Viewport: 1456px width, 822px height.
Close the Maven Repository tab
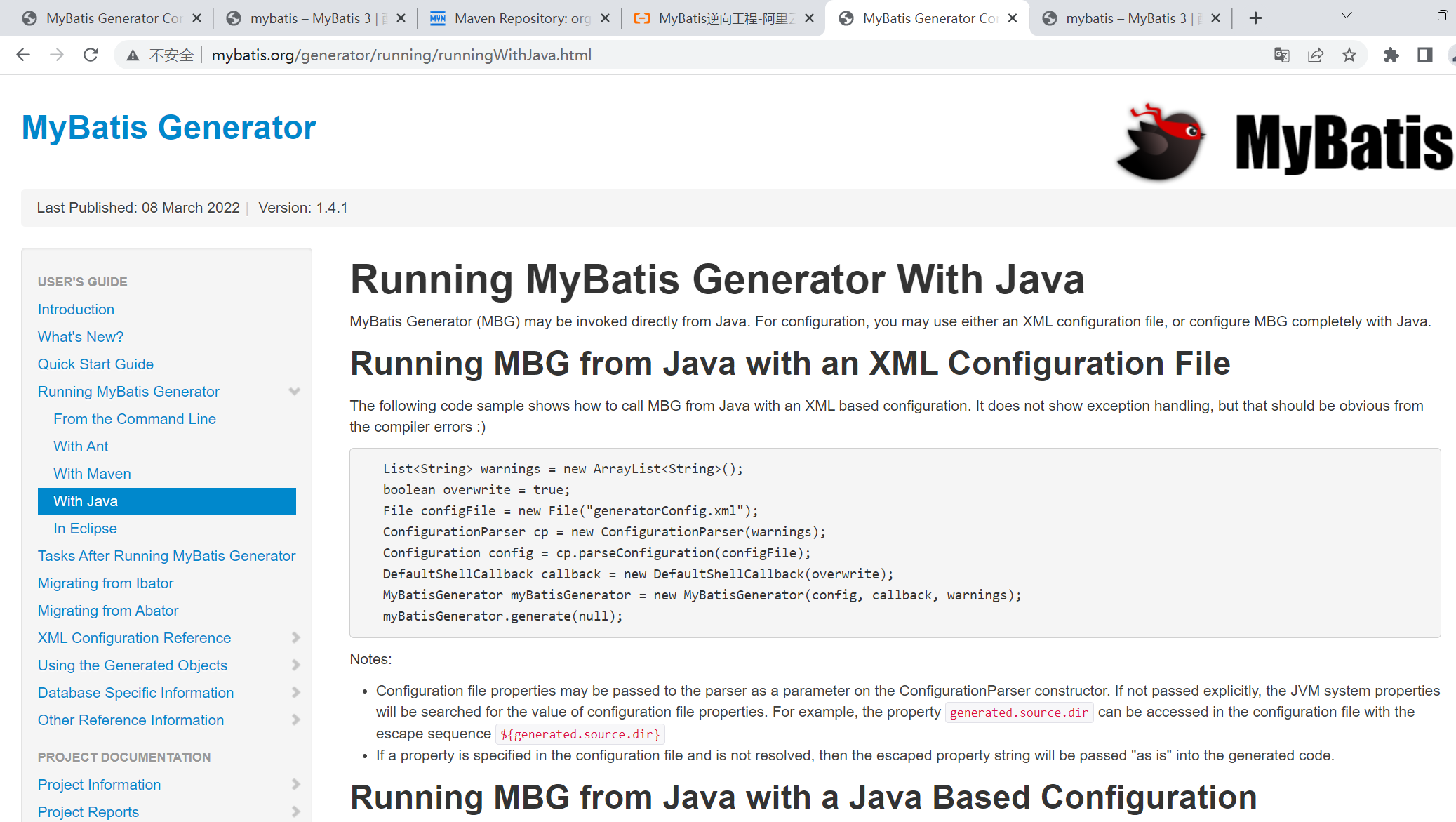(x=605, y=18)
